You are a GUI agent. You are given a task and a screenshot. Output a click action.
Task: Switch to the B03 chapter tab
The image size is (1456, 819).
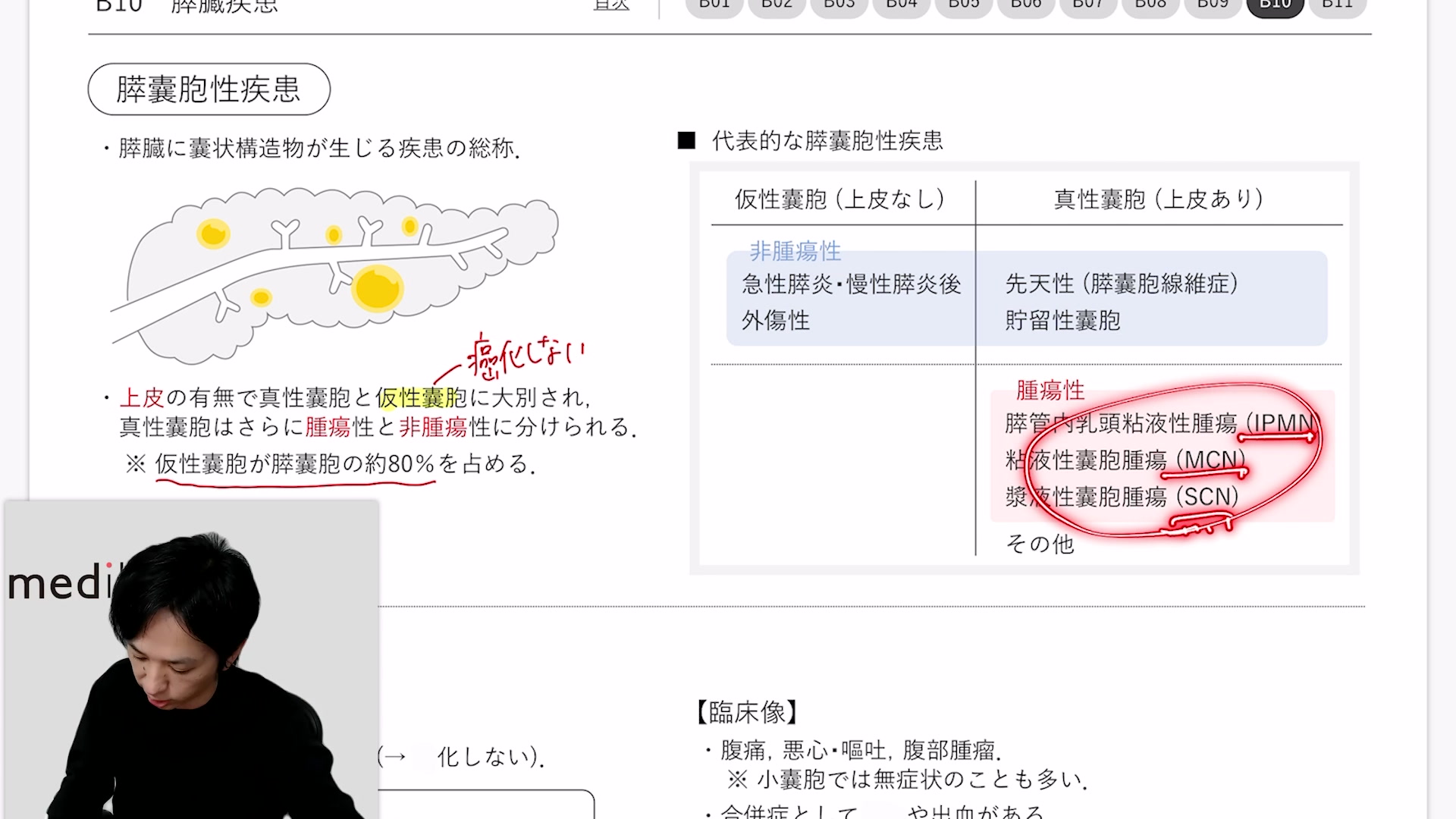[x=839, y=6]
